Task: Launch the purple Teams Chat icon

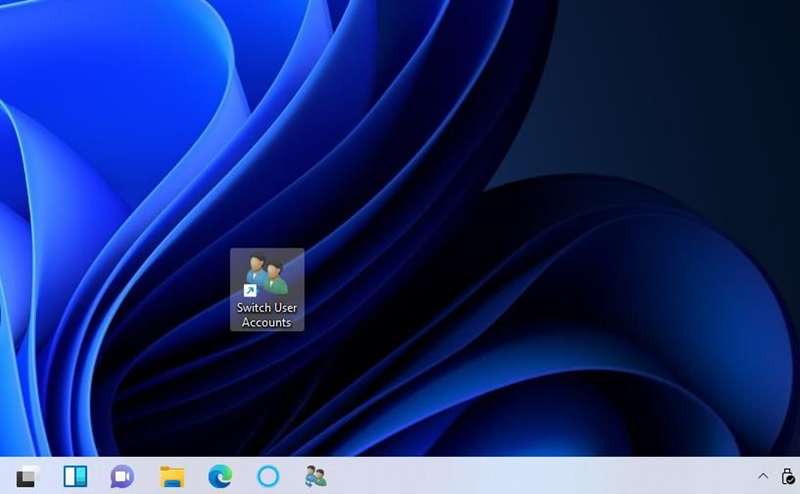Action: [123, 477]
